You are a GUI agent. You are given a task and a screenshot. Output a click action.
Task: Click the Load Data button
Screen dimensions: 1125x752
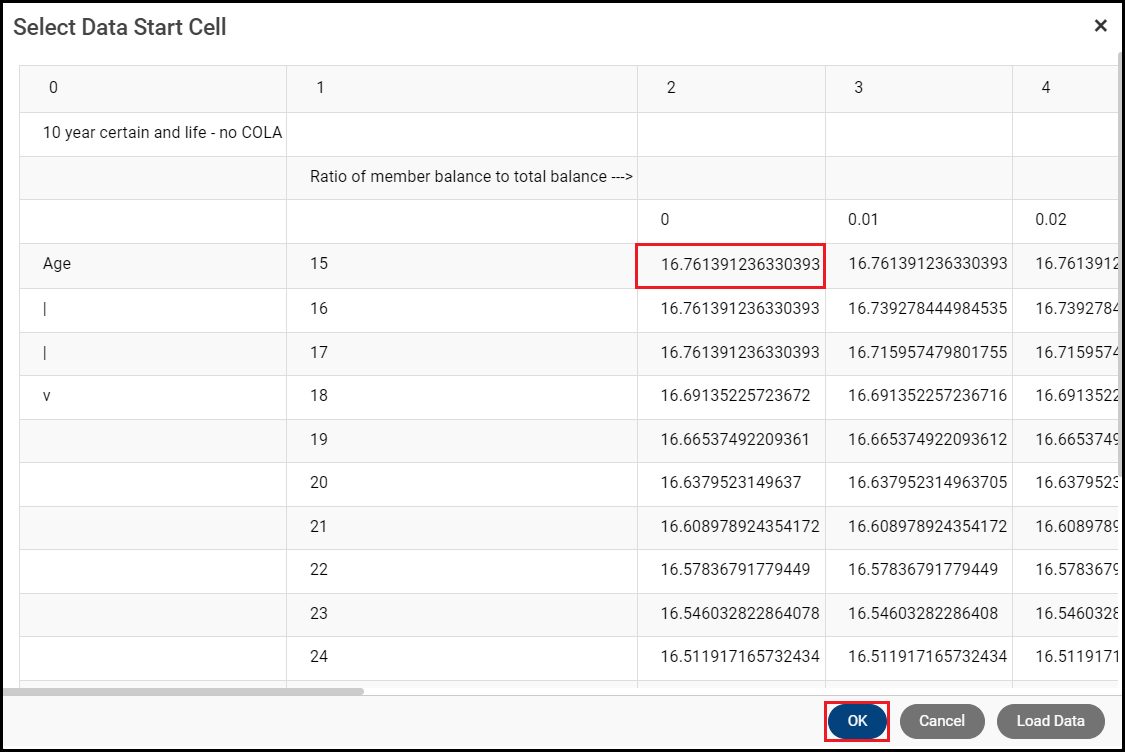tap(1050, 721)
